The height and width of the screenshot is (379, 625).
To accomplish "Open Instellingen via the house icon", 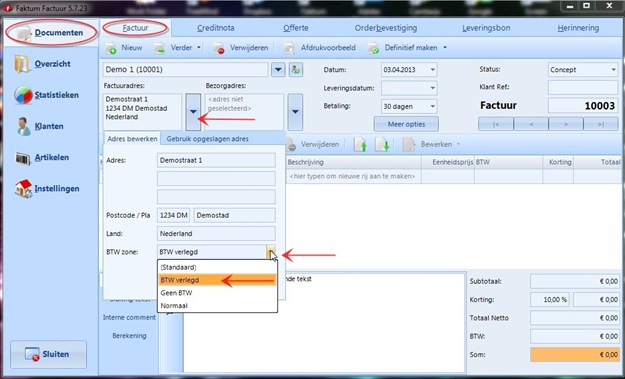I will tap(24, 189).
